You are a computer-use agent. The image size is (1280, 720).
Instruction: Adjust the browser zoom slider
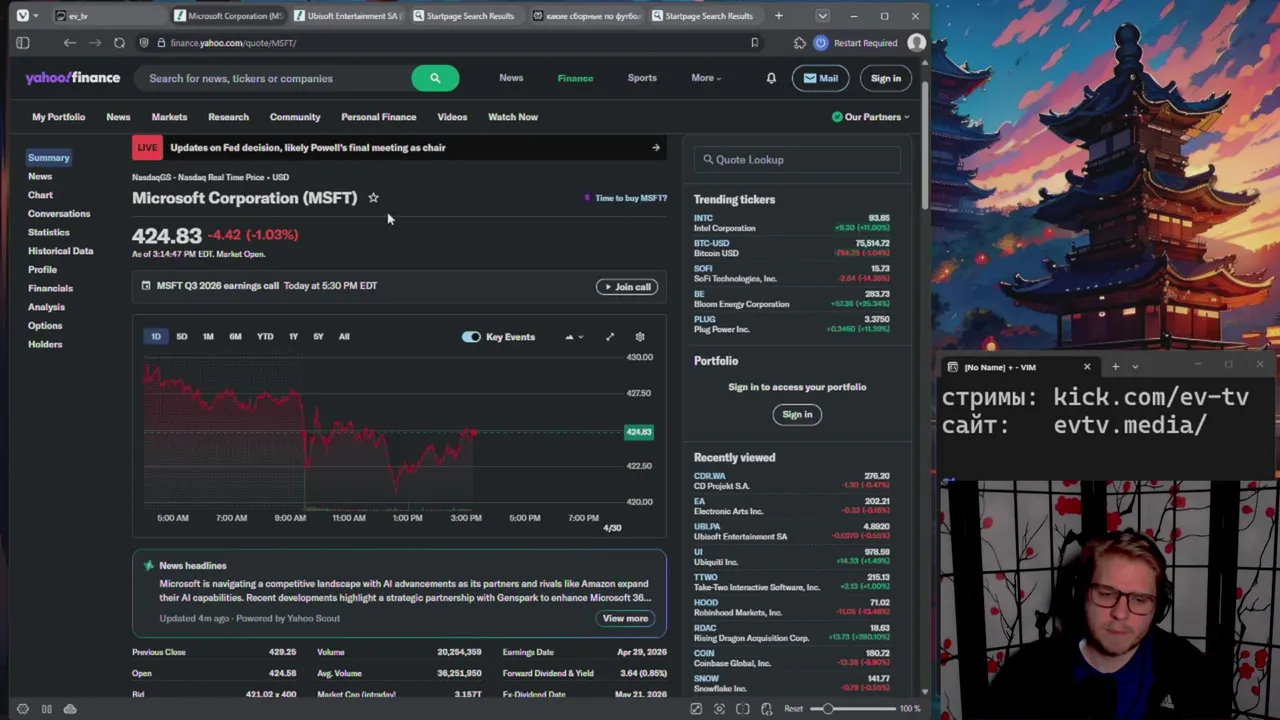[x=855, y=709]
